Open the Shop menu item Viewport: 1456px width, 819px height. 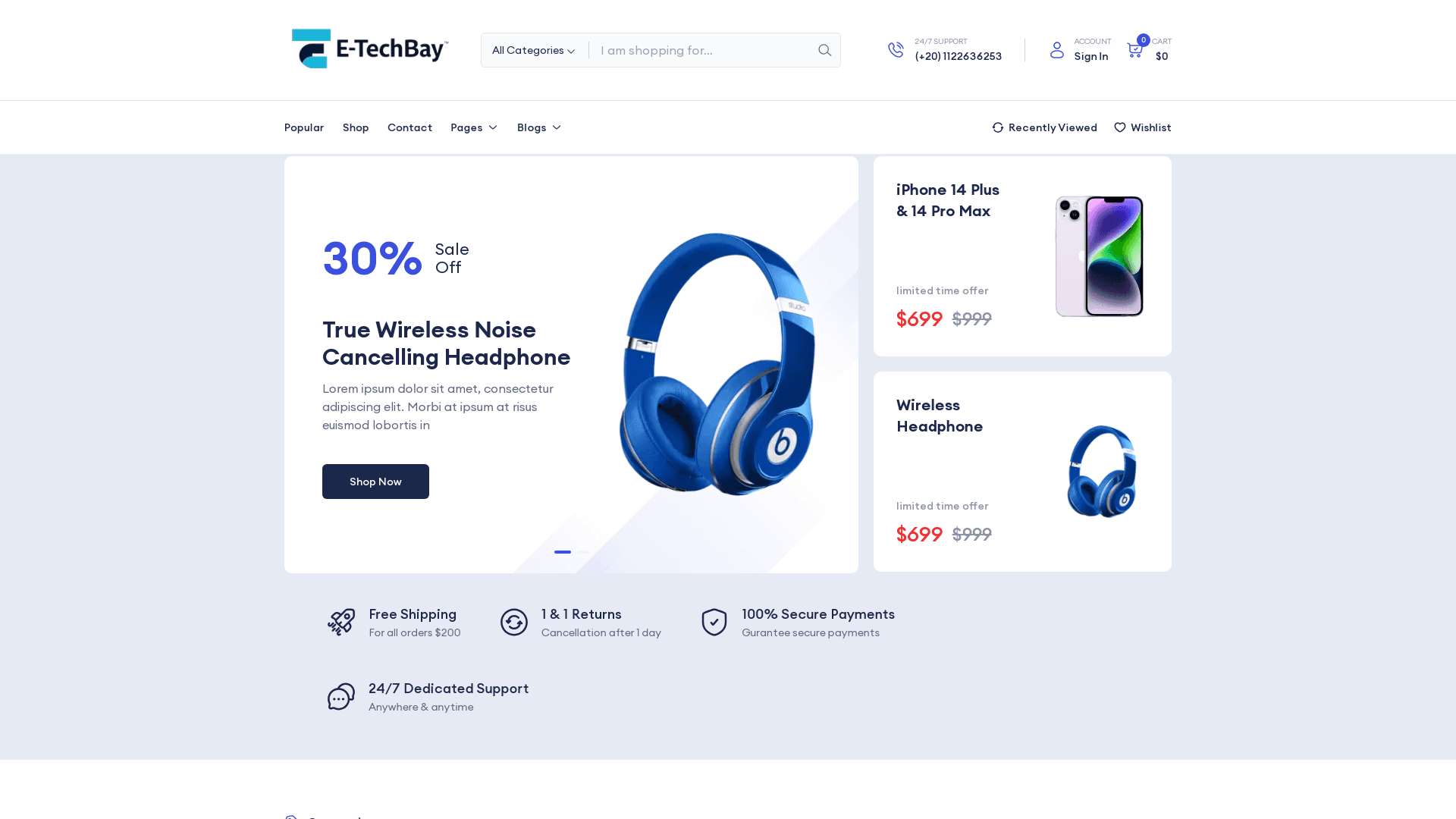pyautogui.click(x=356, y=127)
